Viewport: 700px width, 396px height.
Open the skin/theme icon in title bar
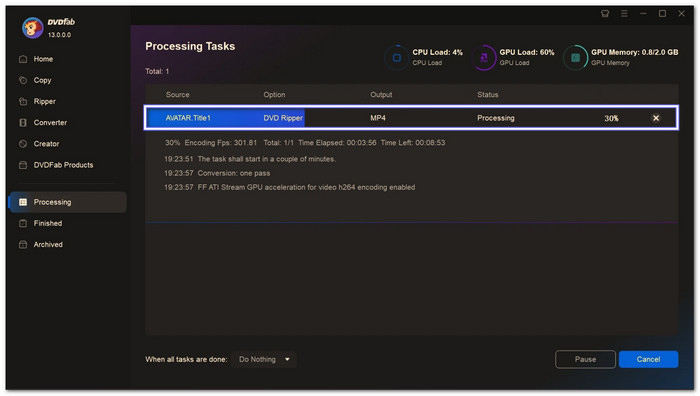(605, 13)
